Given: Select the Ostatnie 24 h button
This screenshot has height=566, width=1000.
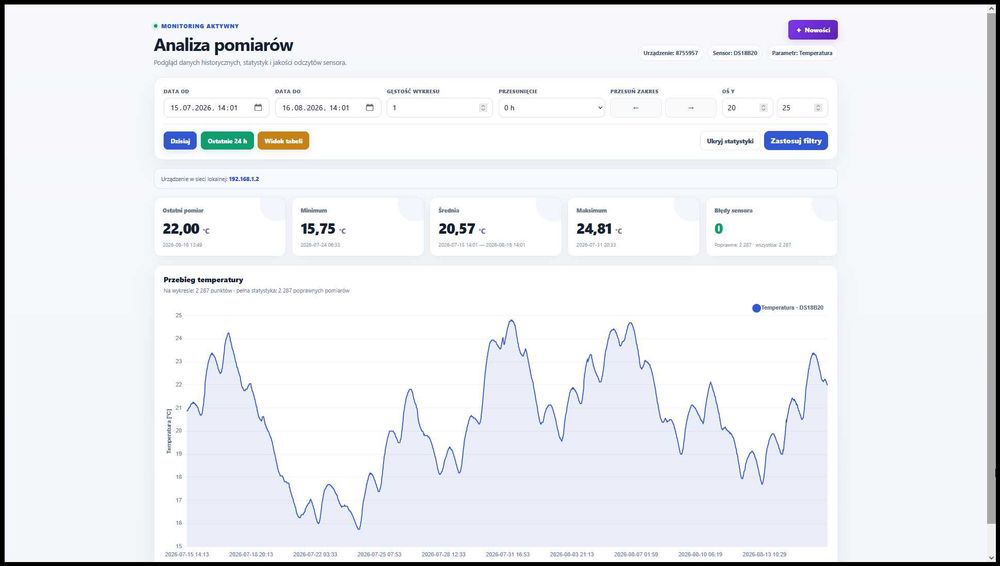Looking at the screenshot, I should (x=227, y=141).
